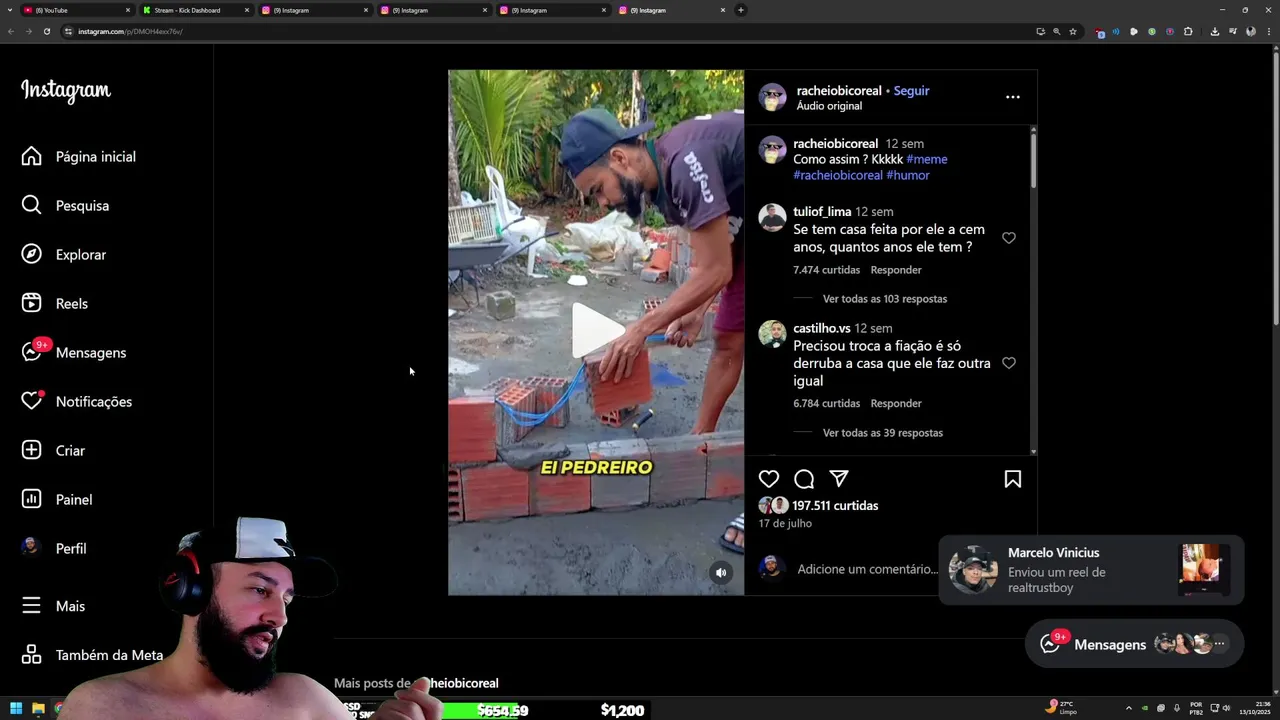Bookmark this page with star icon

[x=1073, y=31]
